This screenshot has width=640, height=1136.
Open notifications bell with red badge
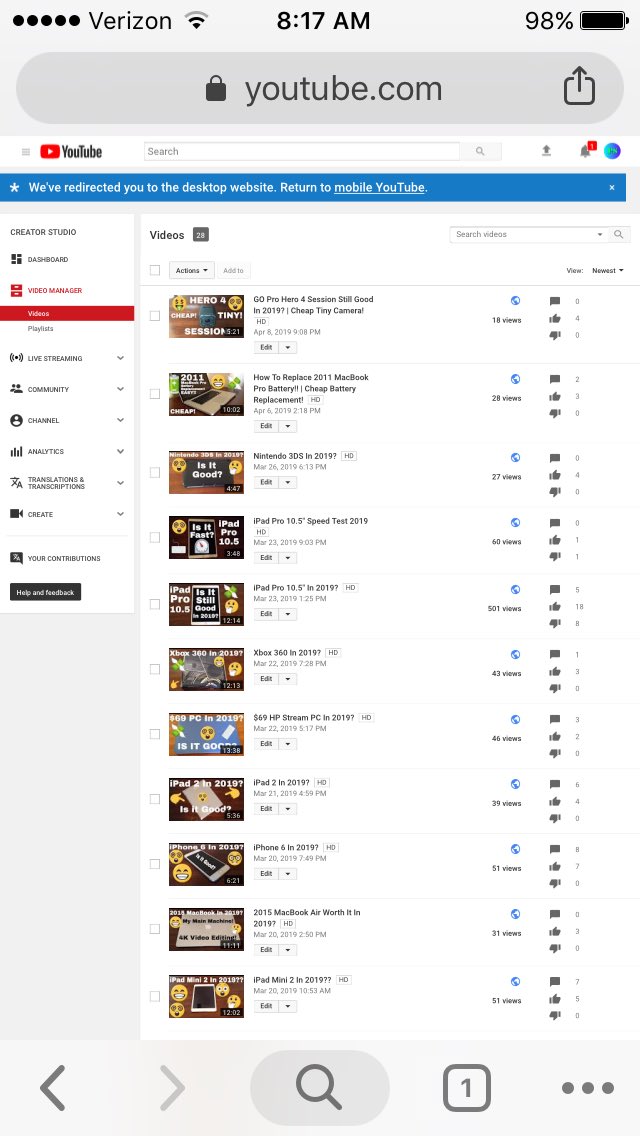586,151
